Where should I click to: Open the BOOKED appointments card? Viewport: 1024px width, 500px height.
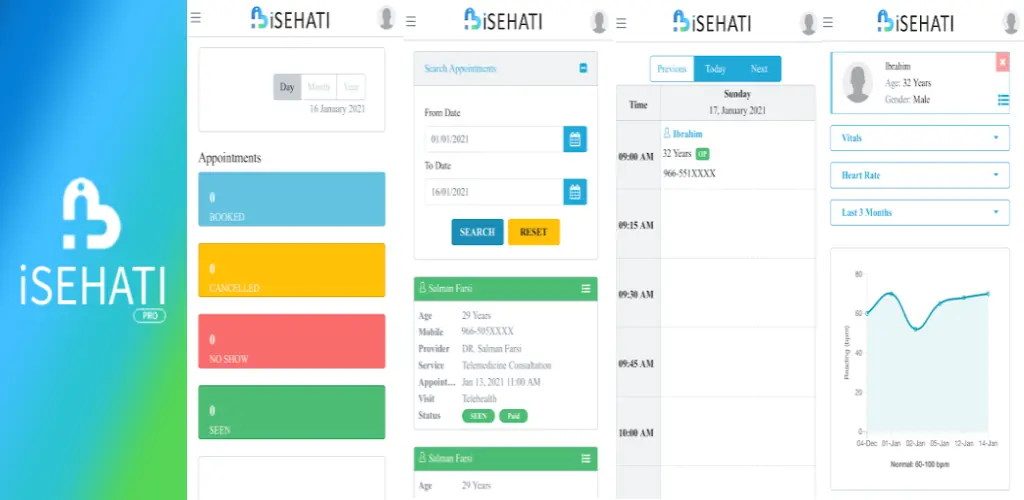coord(291,199)
